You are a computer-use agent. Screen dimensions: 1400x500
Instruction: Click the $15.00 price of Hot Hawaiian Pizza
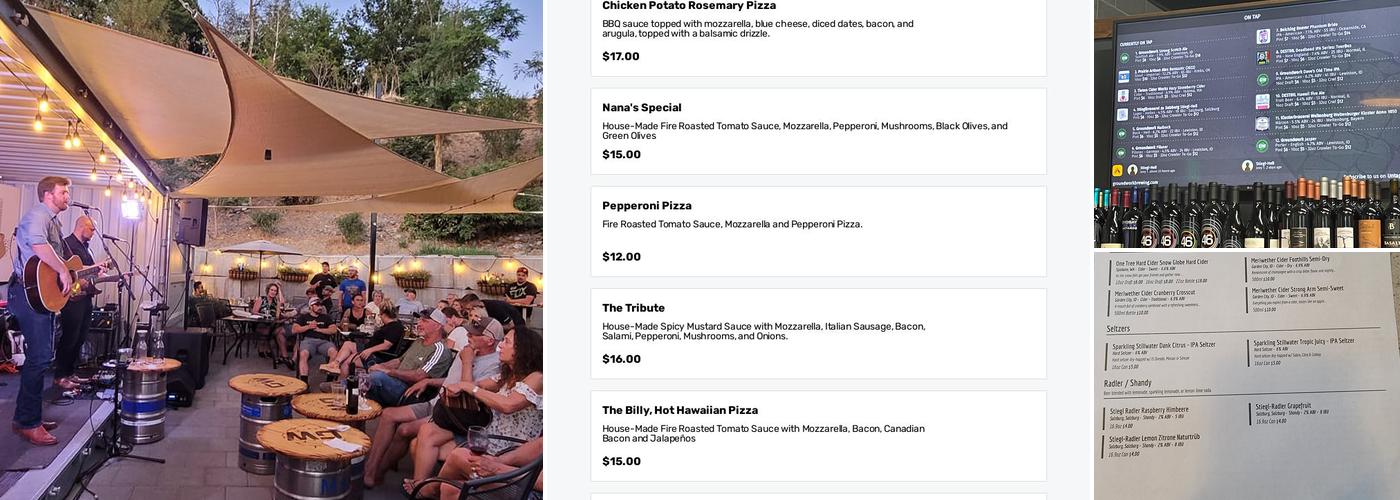point(621,461)
